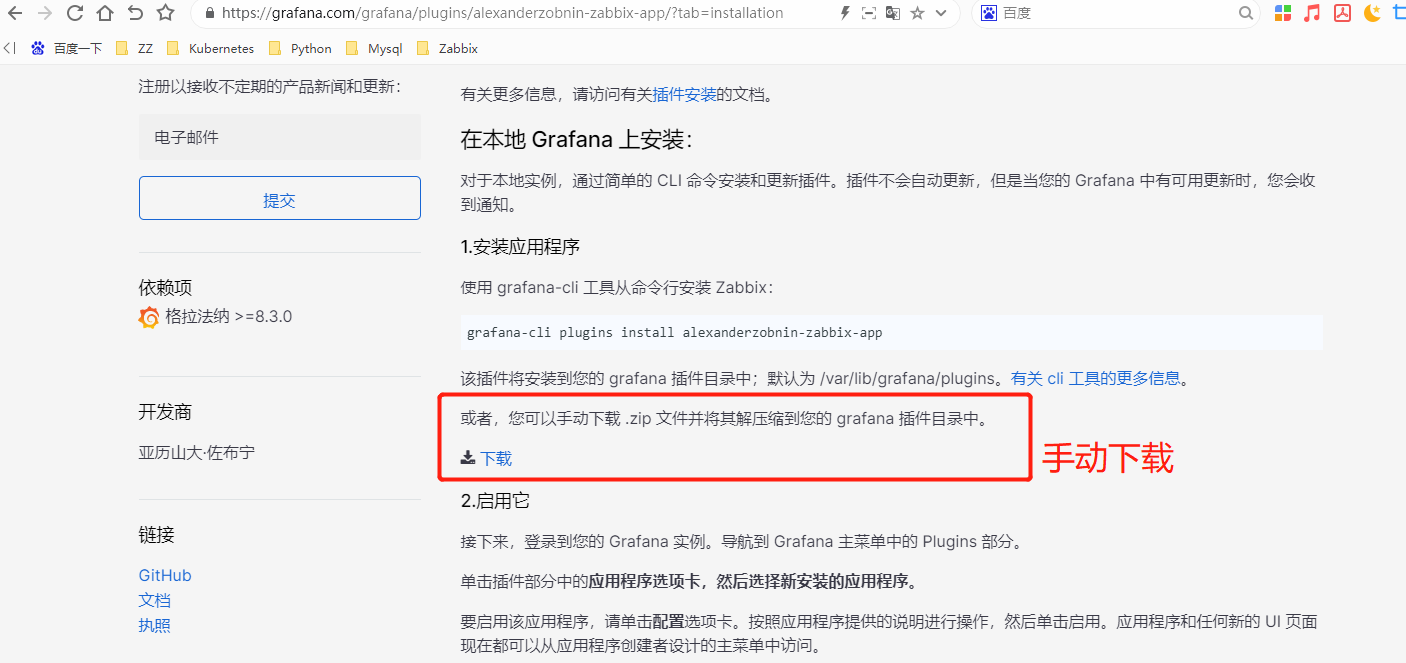
Task: Click the Grafana logo next to 格拉法纳
Action: (149, 317)
